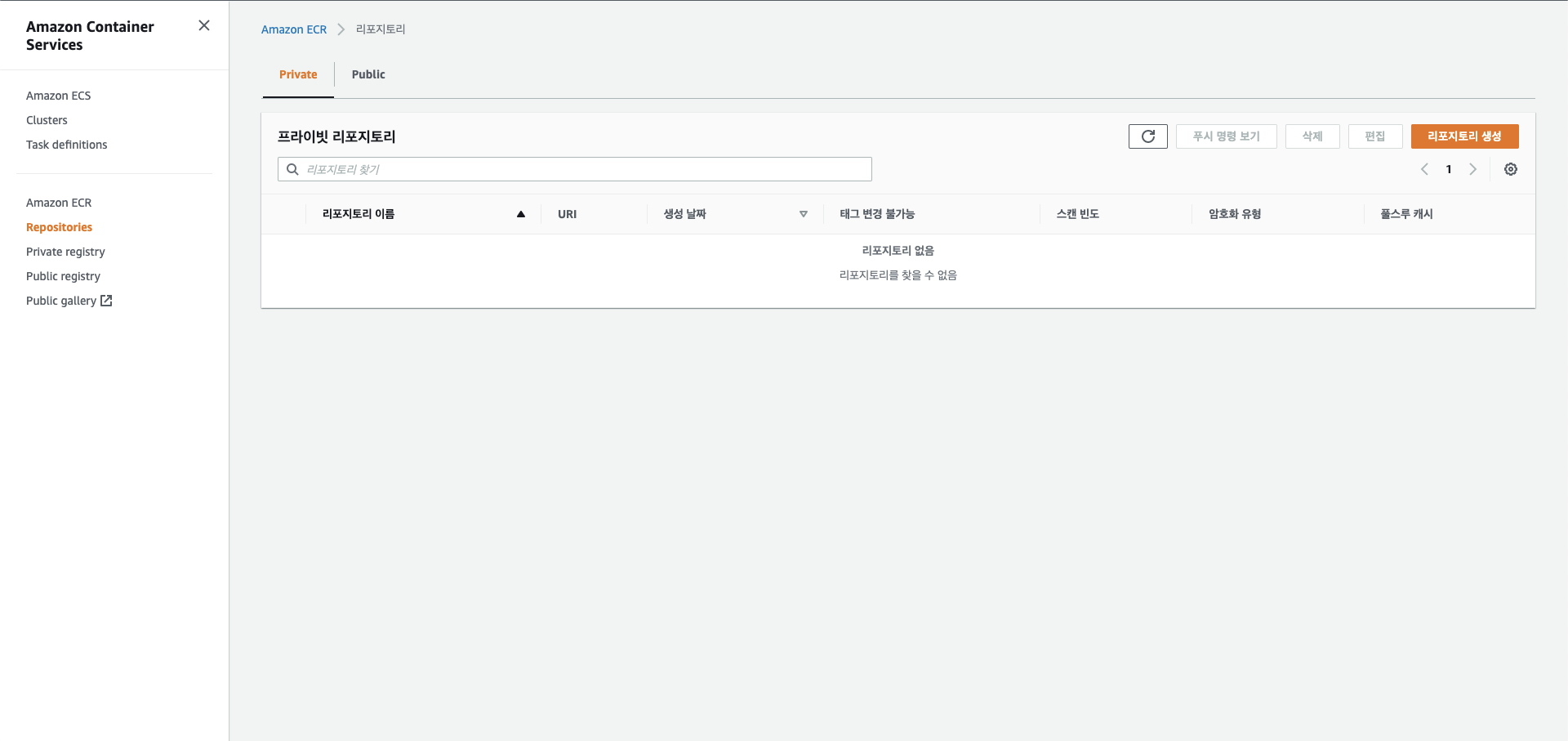This screenshot has height=741, width=1568.
Task: Click the search magnifier icon
Action: click(292, 169)
